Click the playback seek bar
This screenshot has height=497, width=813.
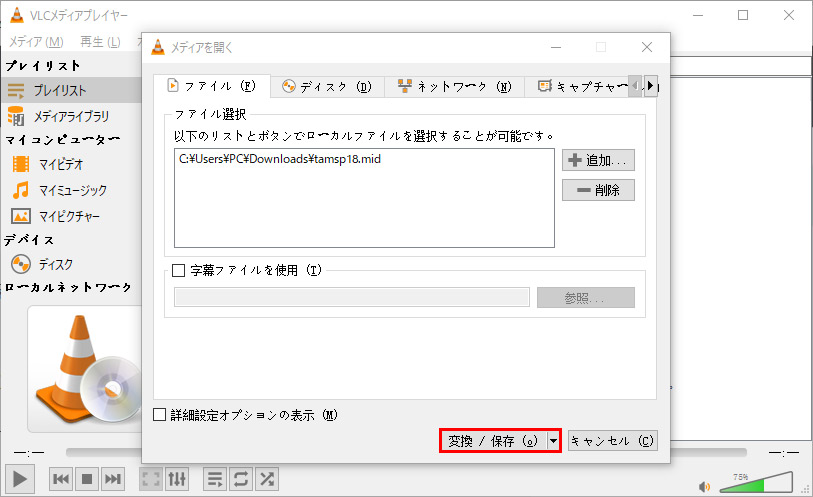click(x=406, y=452)
